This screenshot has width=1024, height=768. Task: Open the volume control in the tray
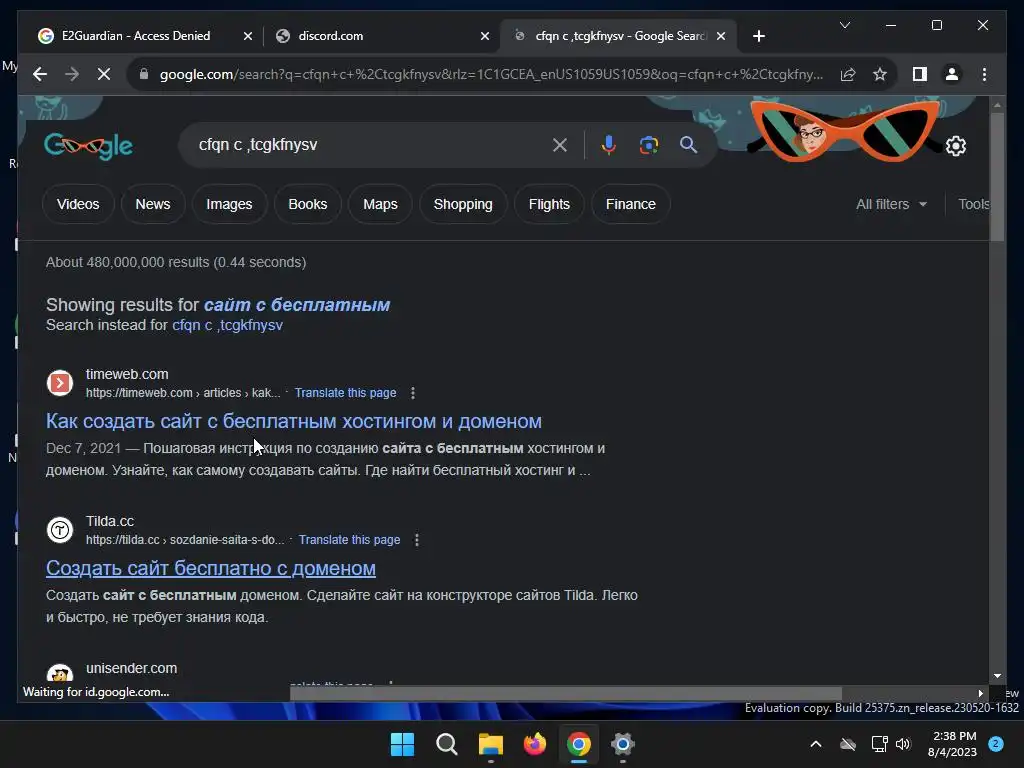tap(903, 744)
